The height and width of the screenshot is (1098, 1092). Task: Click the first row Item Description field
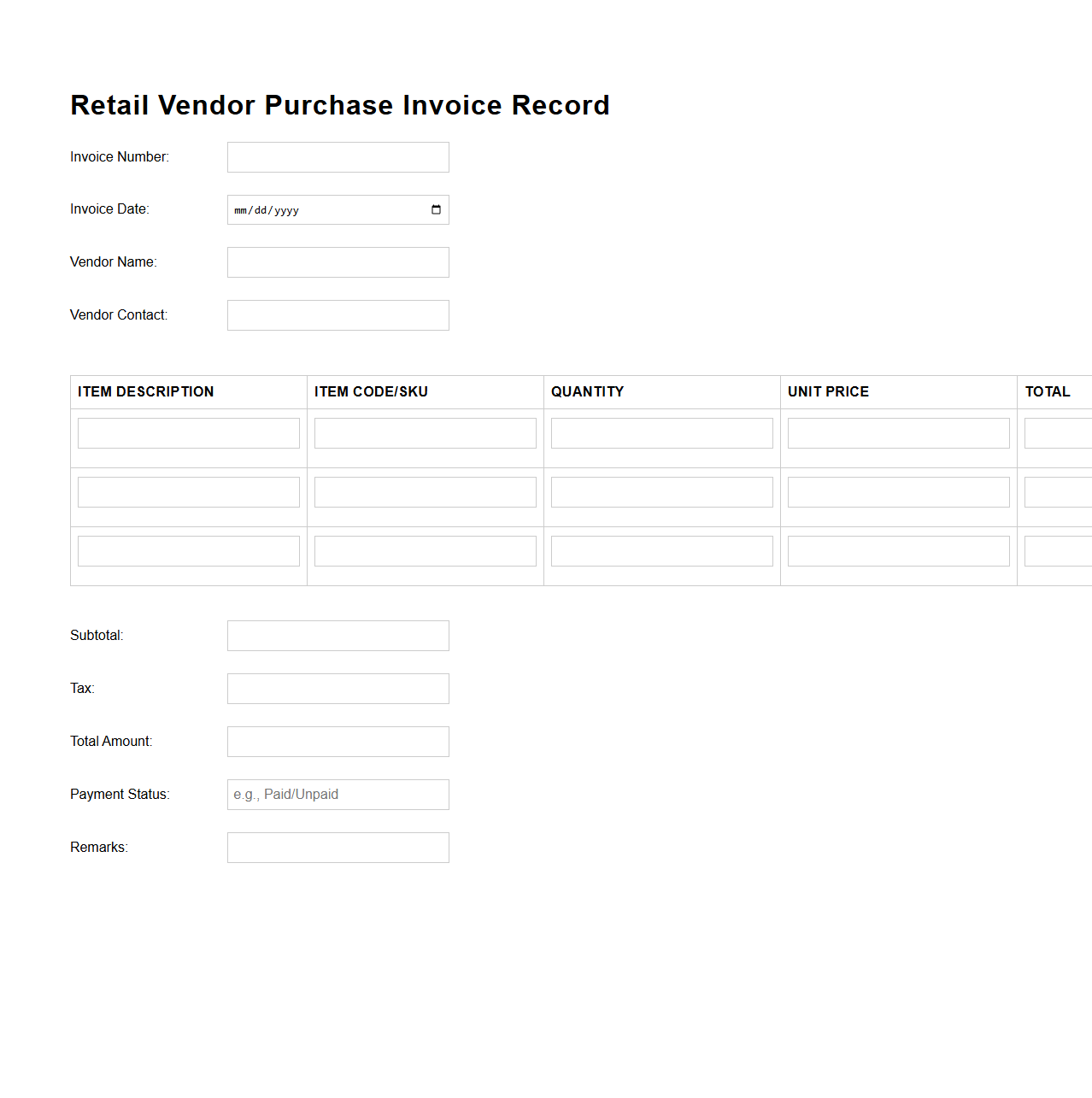pos(188,432)
